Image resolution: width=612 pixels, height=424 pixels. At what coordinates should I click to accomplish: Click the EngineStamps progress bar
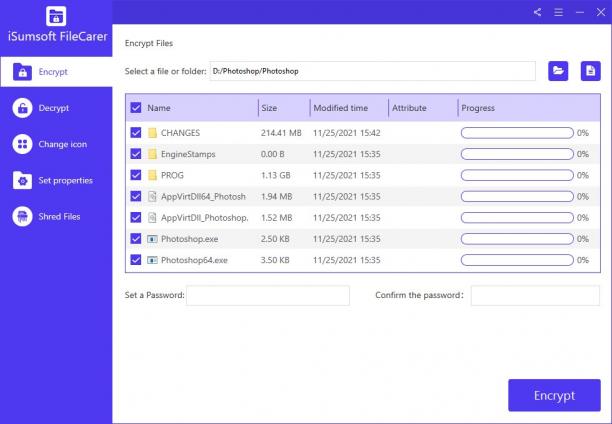[517, 154]
